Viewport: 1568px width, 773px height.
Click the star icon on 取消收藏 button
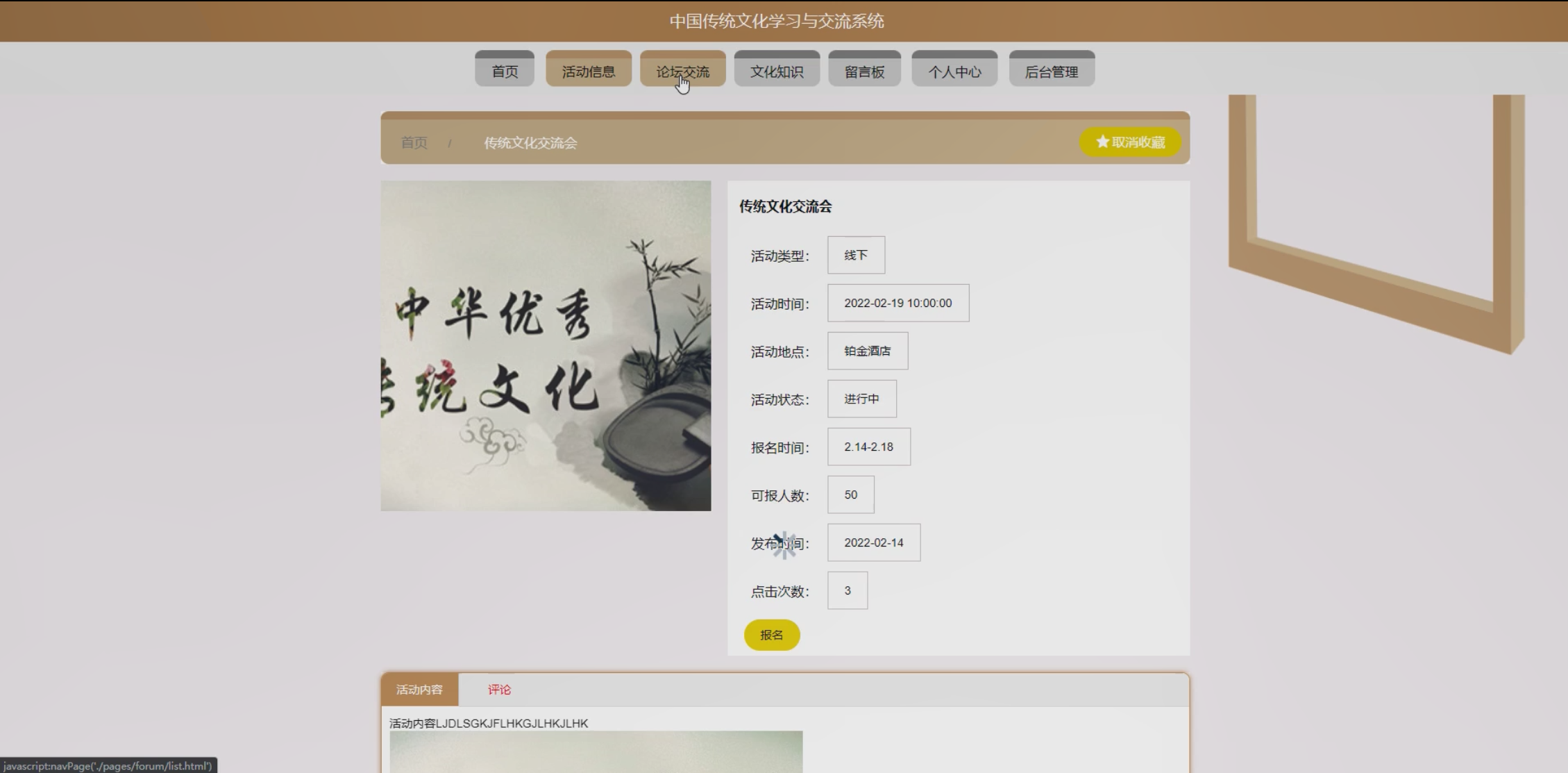1102,142
